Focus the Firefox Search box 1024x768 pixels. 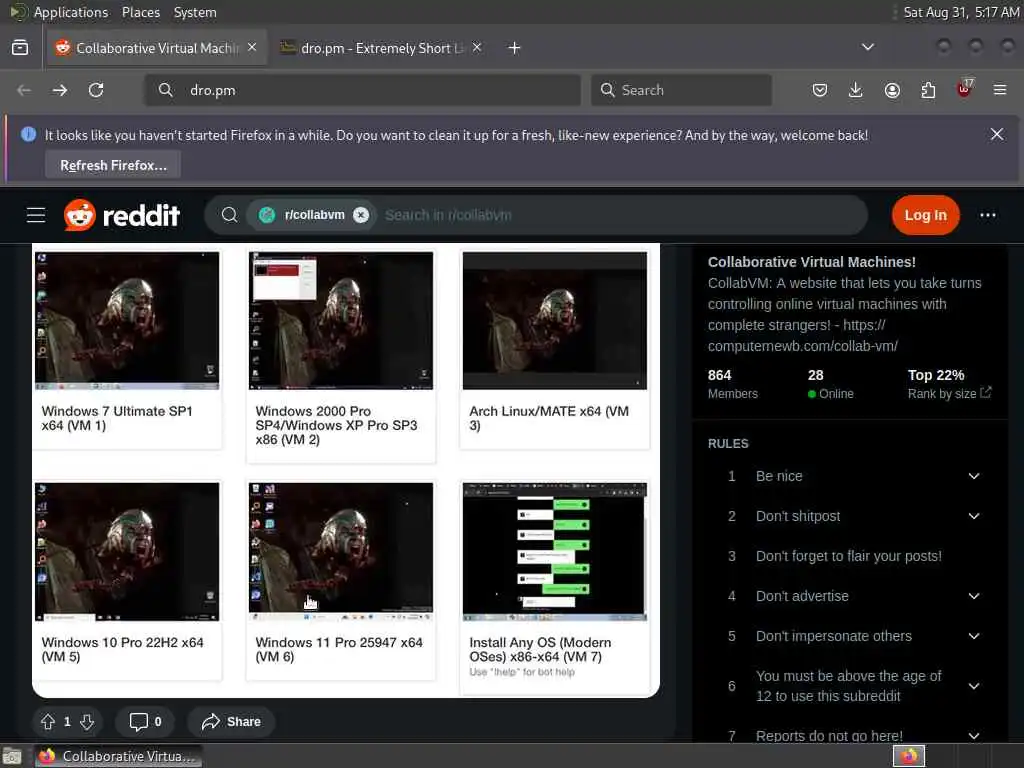(x=681, y=90)
